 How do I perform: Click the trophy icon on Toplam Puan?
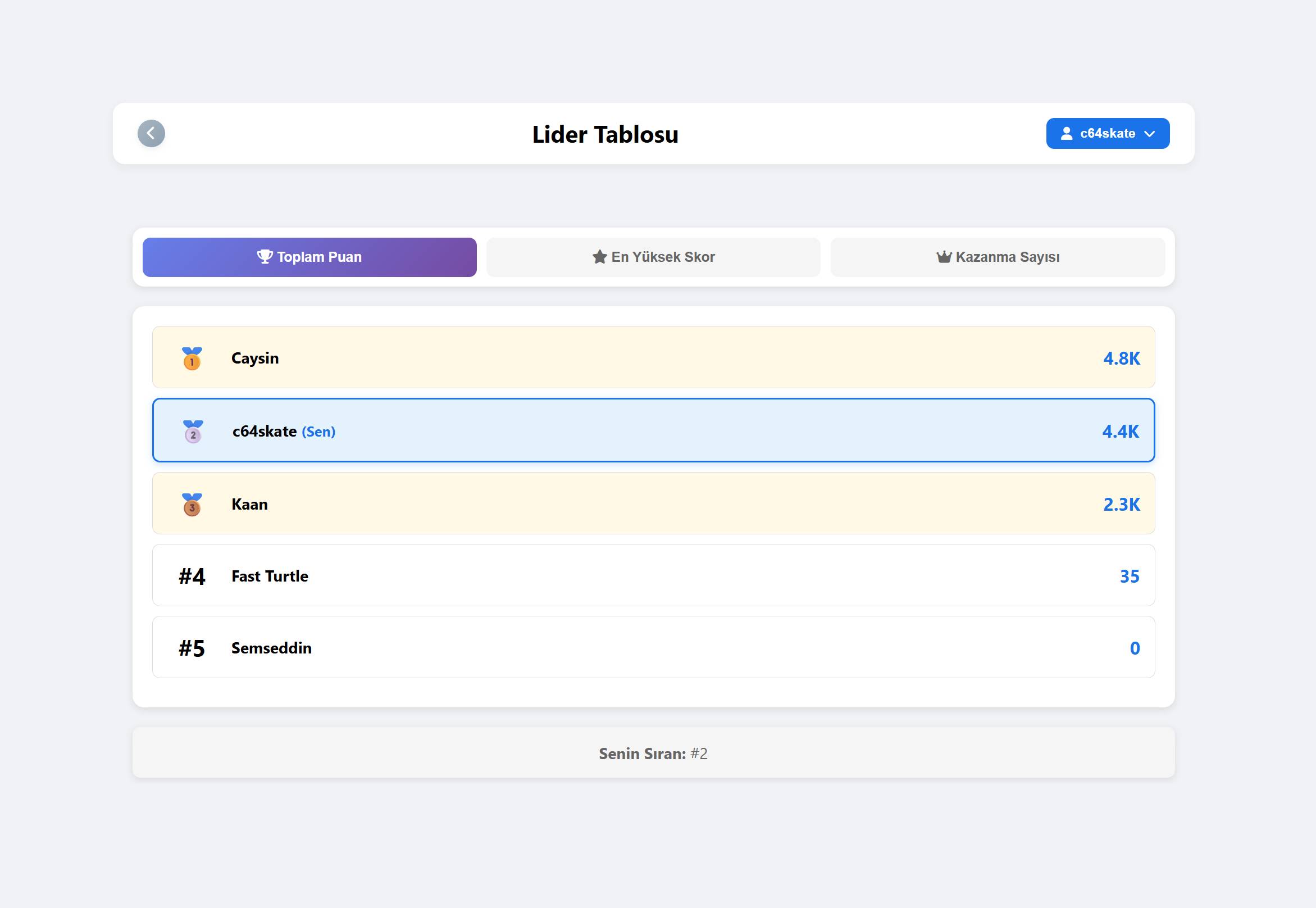[265, 257]
